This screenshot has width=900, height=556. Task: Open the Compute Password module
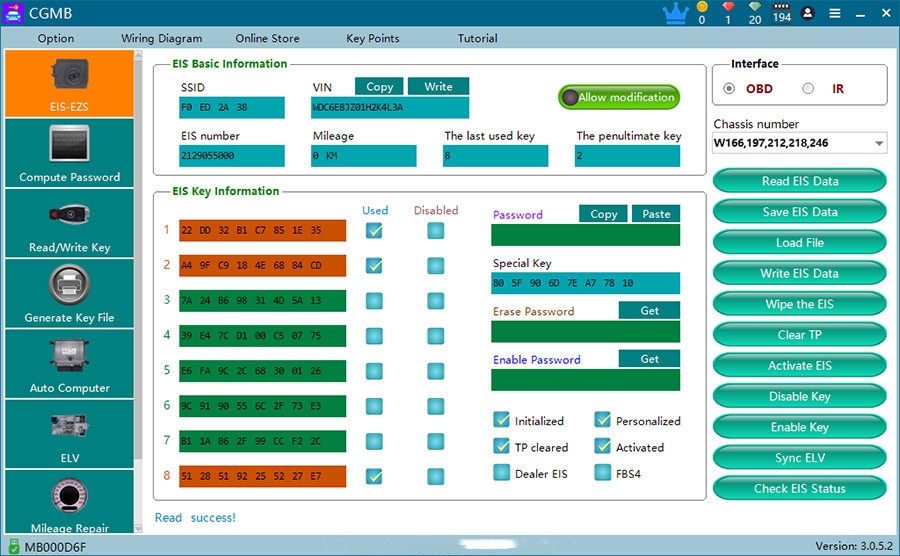(69, 153)
